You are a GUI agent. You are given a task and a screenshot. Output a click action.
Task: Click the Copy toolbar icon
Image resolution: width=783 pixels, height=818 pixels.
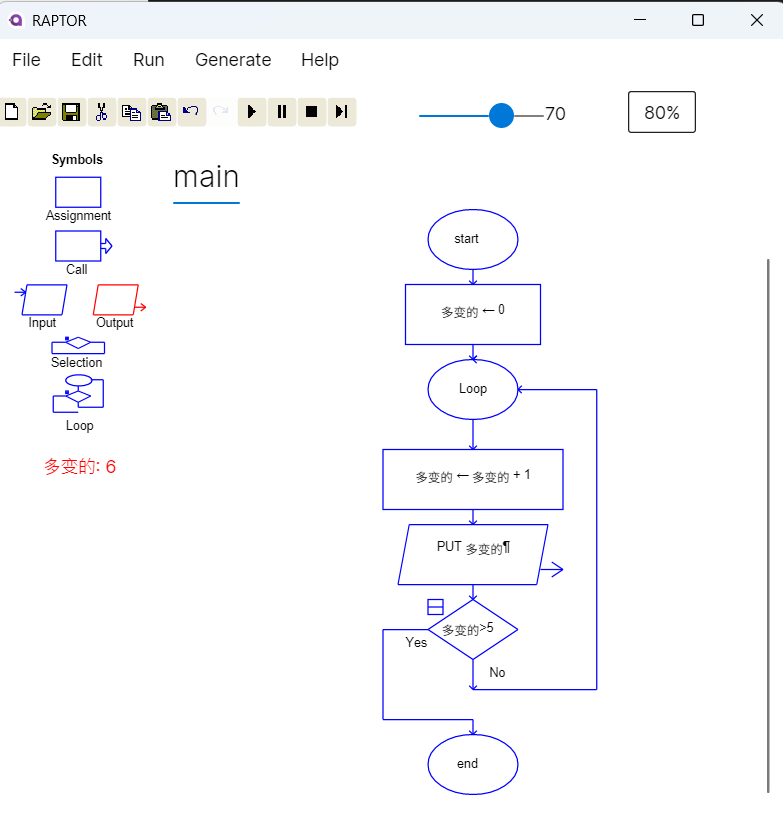[131, 112]
